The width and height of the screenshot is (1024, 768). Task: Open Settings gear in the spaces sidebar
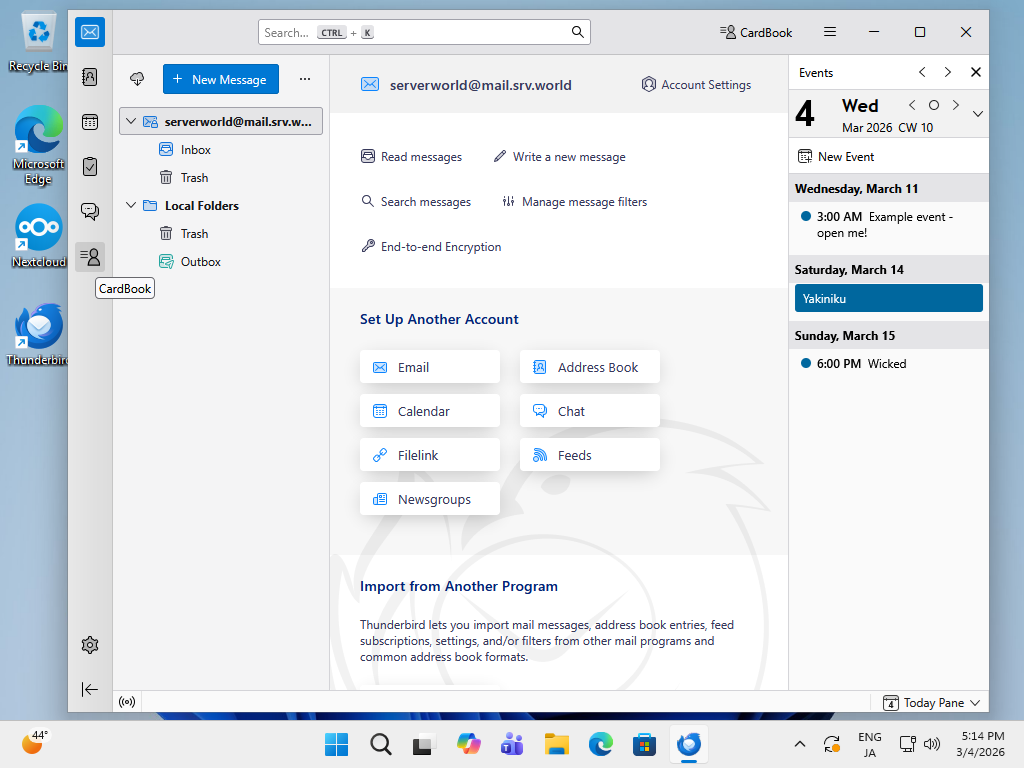[90, 645]
